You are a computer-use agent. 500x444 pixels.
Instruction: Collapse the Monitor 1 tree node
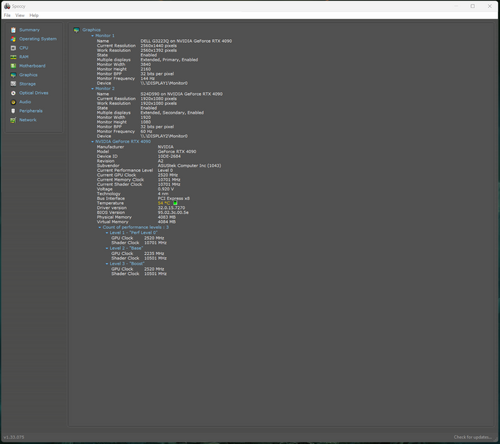tap(93, 36)
